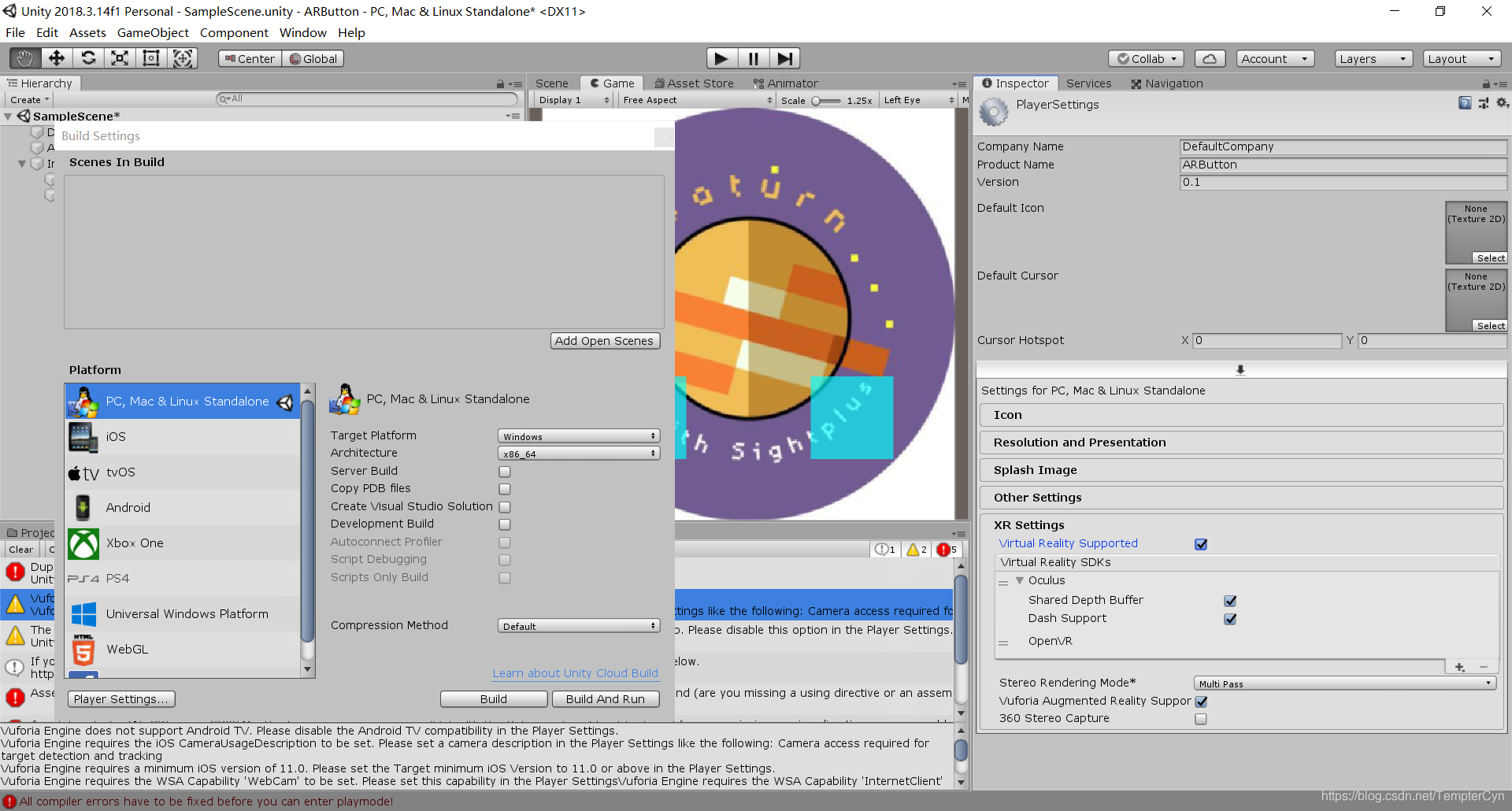Open Learn about Unity Cloud Build link
Image resolution: width=1512 pixels, height=811 pixels.
tap(576, 673)
